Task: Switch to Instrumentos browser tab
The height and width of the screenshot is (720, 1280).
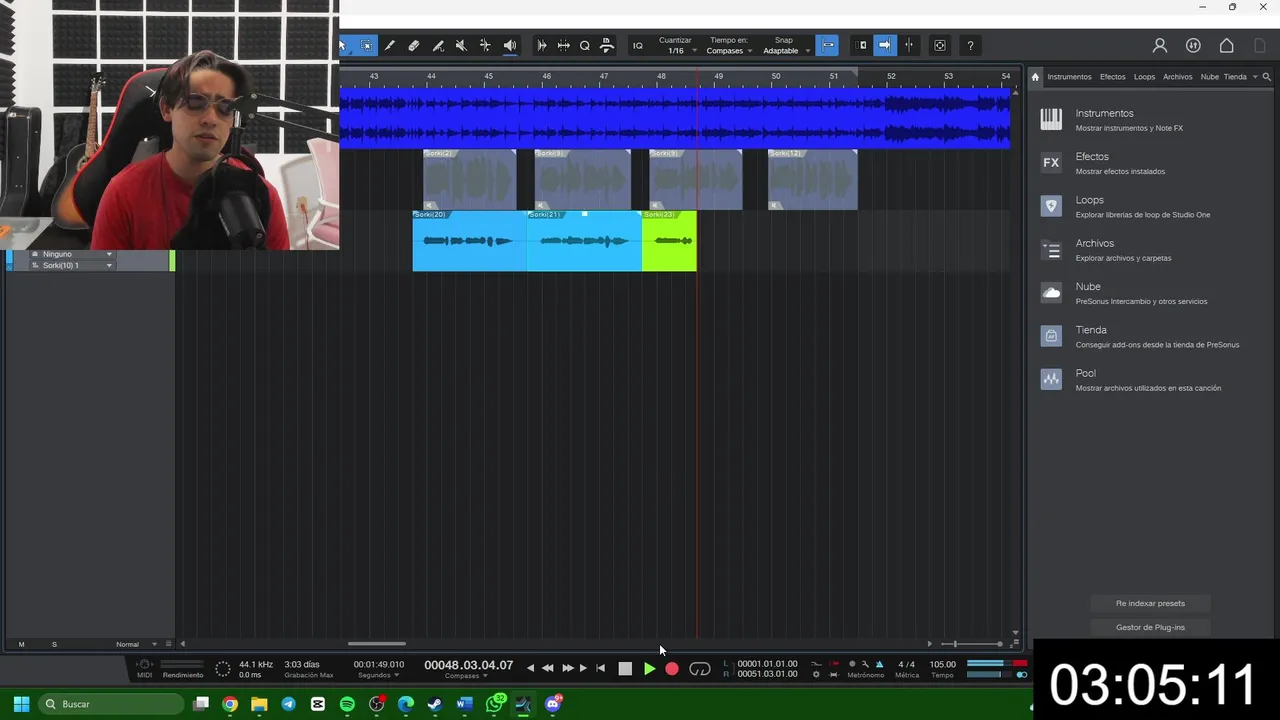Action: (x=1069, y=77)
